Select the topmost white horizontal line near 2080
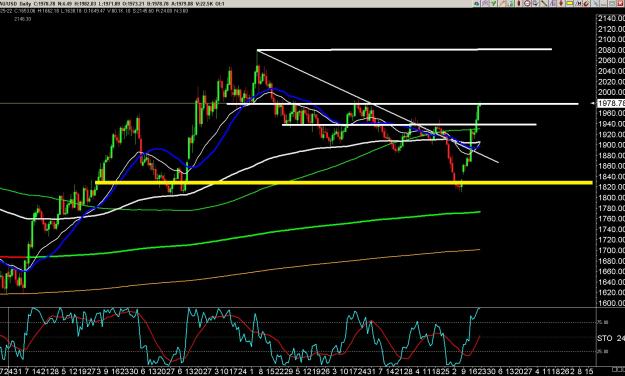 [405, 49]
